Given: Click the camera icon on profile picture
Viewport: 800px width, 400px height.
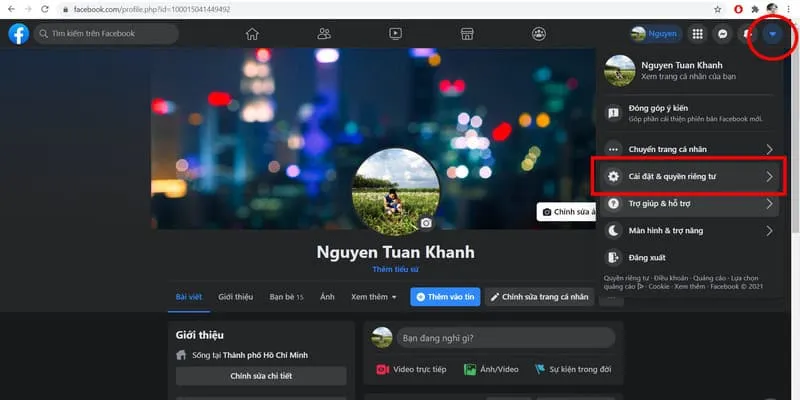Looking at the screenshot, I should point(426,223).
